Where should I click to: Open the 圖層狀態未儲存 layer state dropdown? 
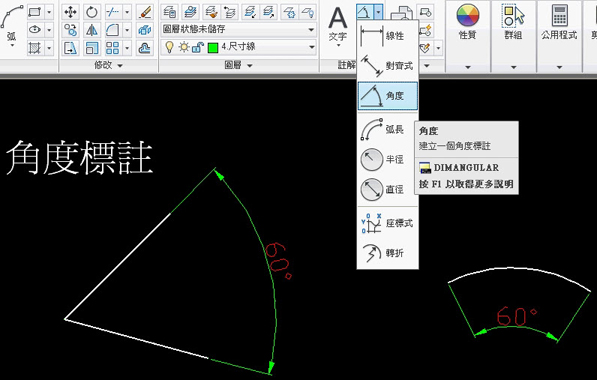point(239,29)
